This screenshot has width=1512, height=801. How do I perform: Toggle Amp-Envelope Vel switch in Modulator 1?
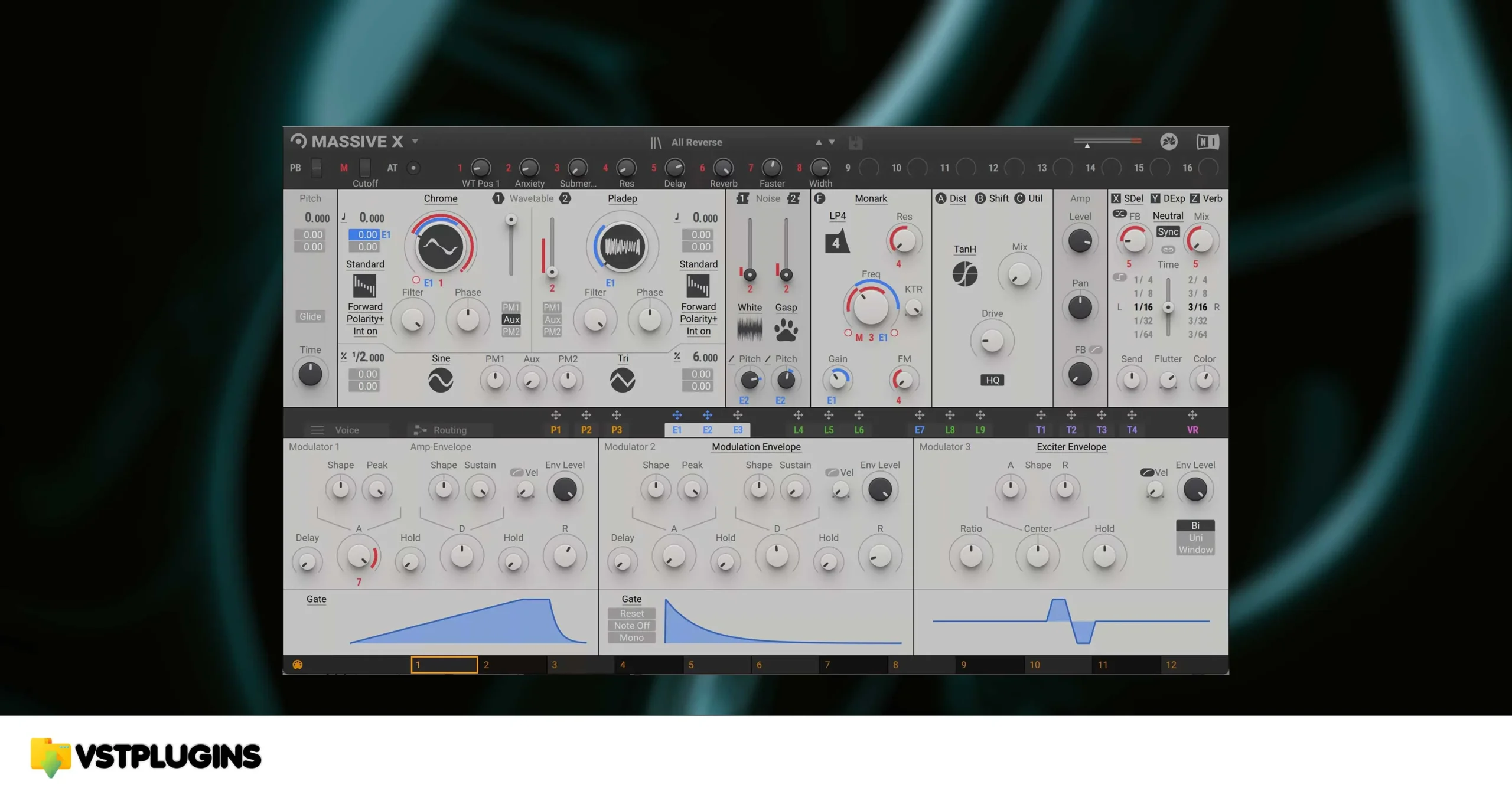coord(517,472)
